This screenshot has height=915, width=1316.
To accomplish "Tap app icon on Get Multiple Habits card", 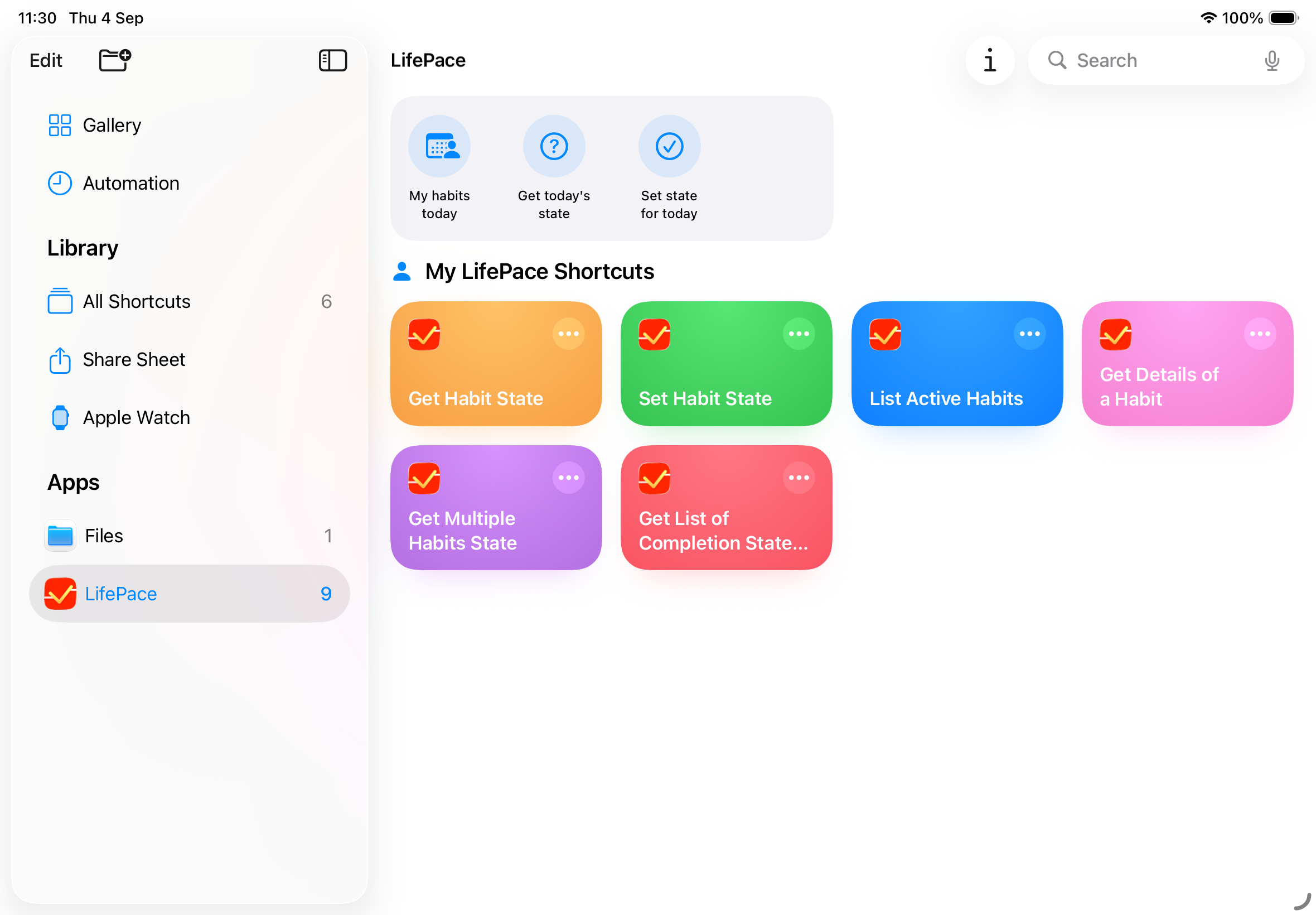I will click(424, 478).
